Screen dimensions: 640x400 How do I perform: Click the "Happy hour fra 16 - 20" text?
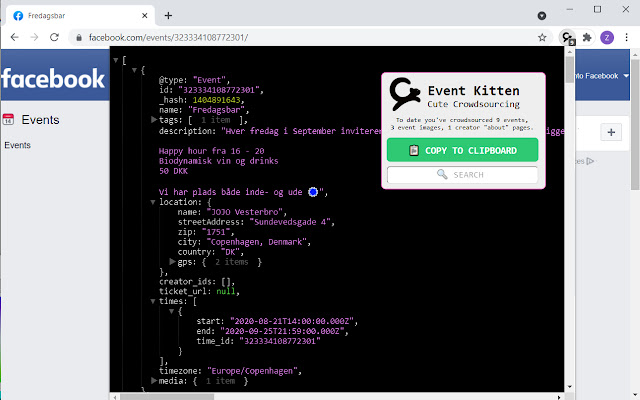(211, 151)
